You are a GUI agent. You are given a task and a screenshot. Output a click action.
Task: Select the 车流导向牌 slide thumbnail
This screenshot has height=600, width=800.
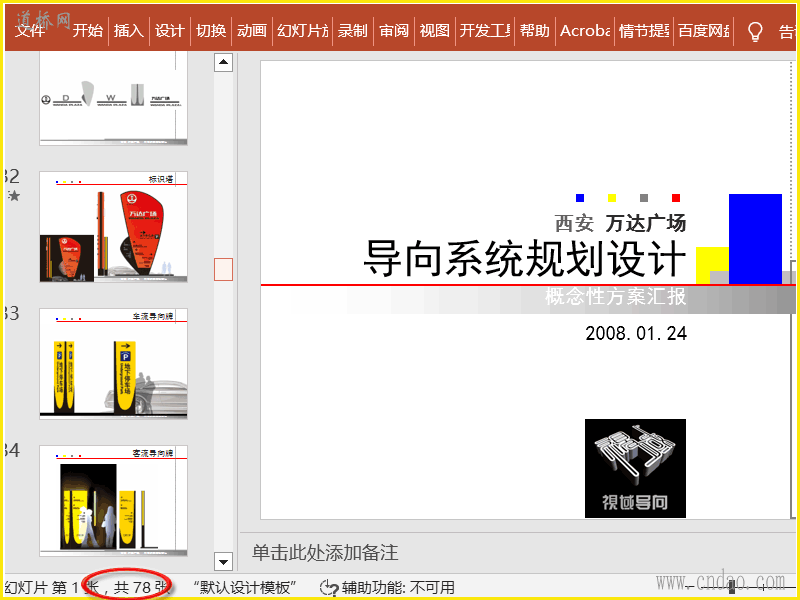point(113,364)
